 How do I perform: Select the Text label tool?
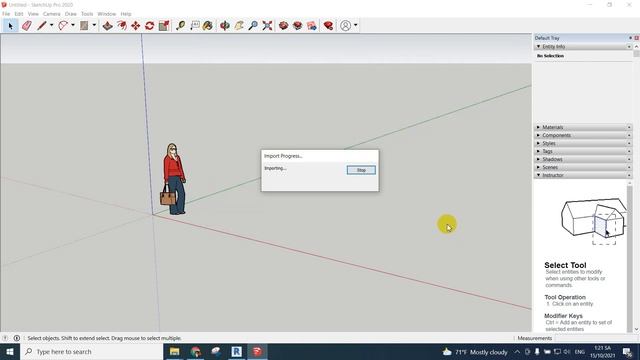pos(195,26)
